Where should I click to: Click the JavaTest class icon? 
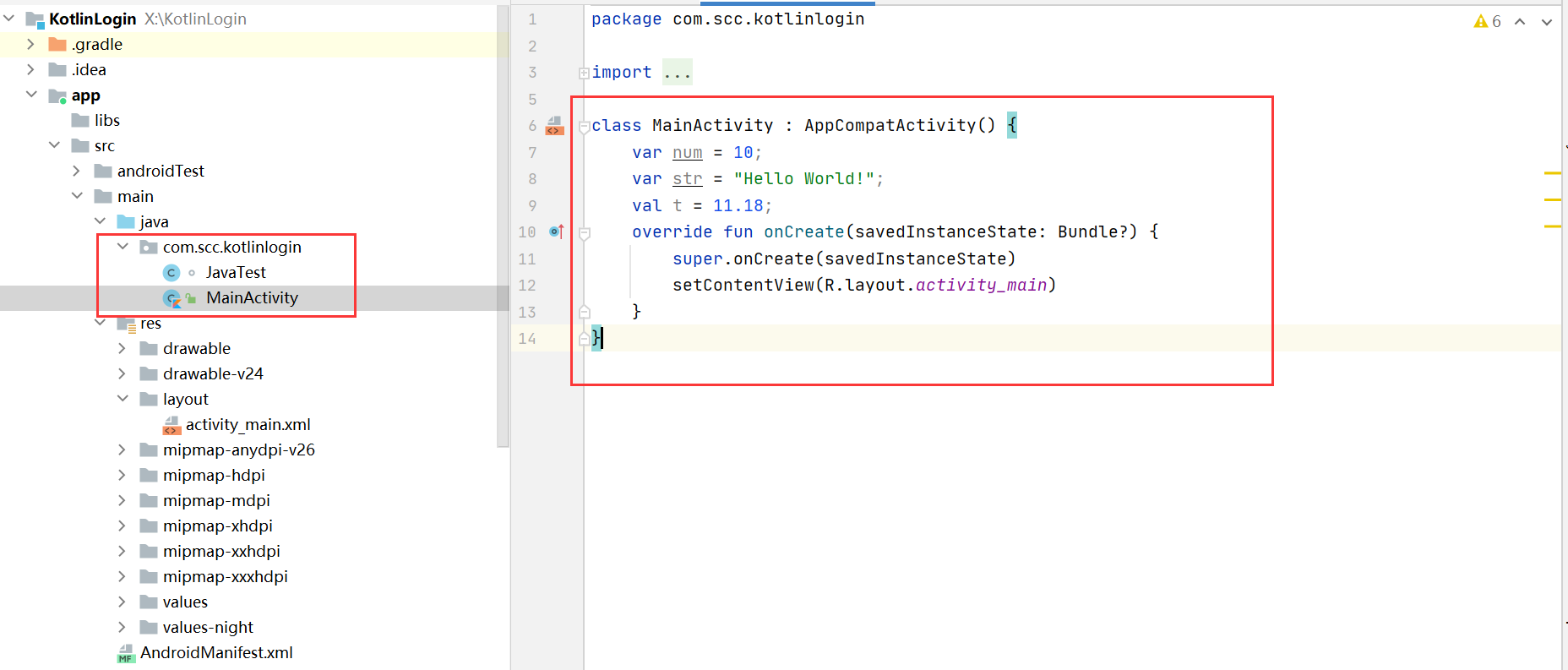click(171, 272)
